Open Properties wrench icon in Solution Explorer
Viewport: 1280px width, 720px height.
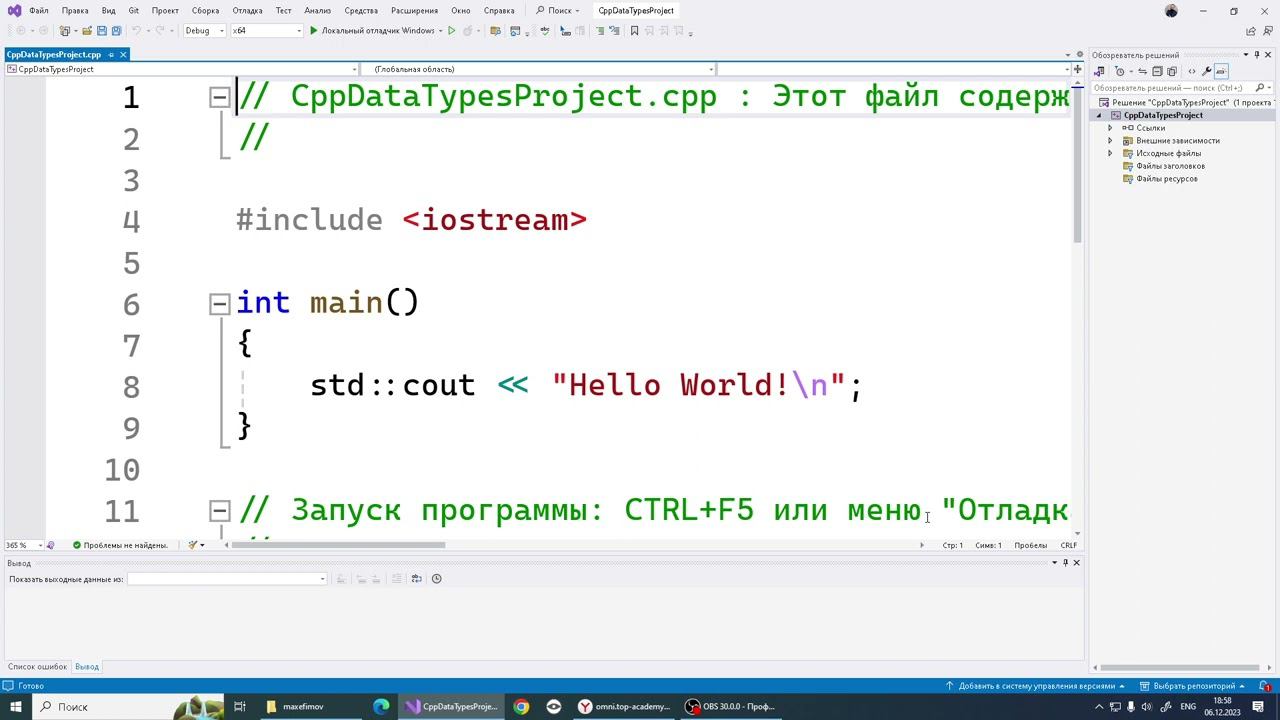pos(1206,72)
